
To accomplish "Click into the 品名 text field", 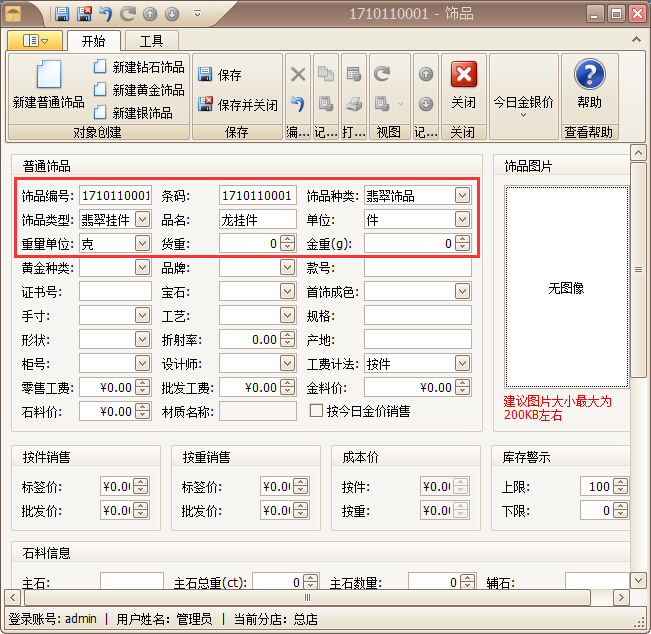I will tap(258, 219).
